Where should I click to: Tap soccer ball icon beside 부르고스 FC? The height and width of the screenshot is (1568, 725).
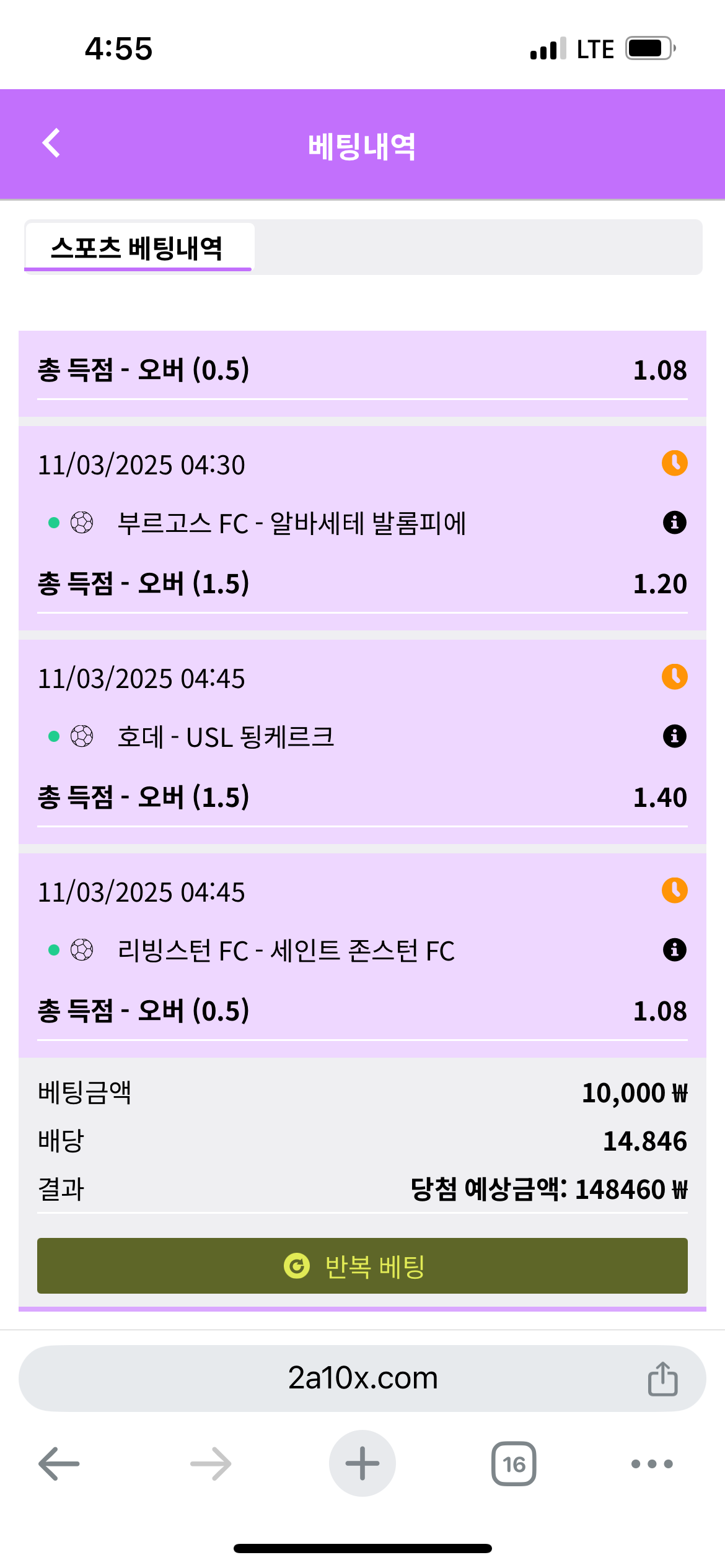click(x=82, y=523)
